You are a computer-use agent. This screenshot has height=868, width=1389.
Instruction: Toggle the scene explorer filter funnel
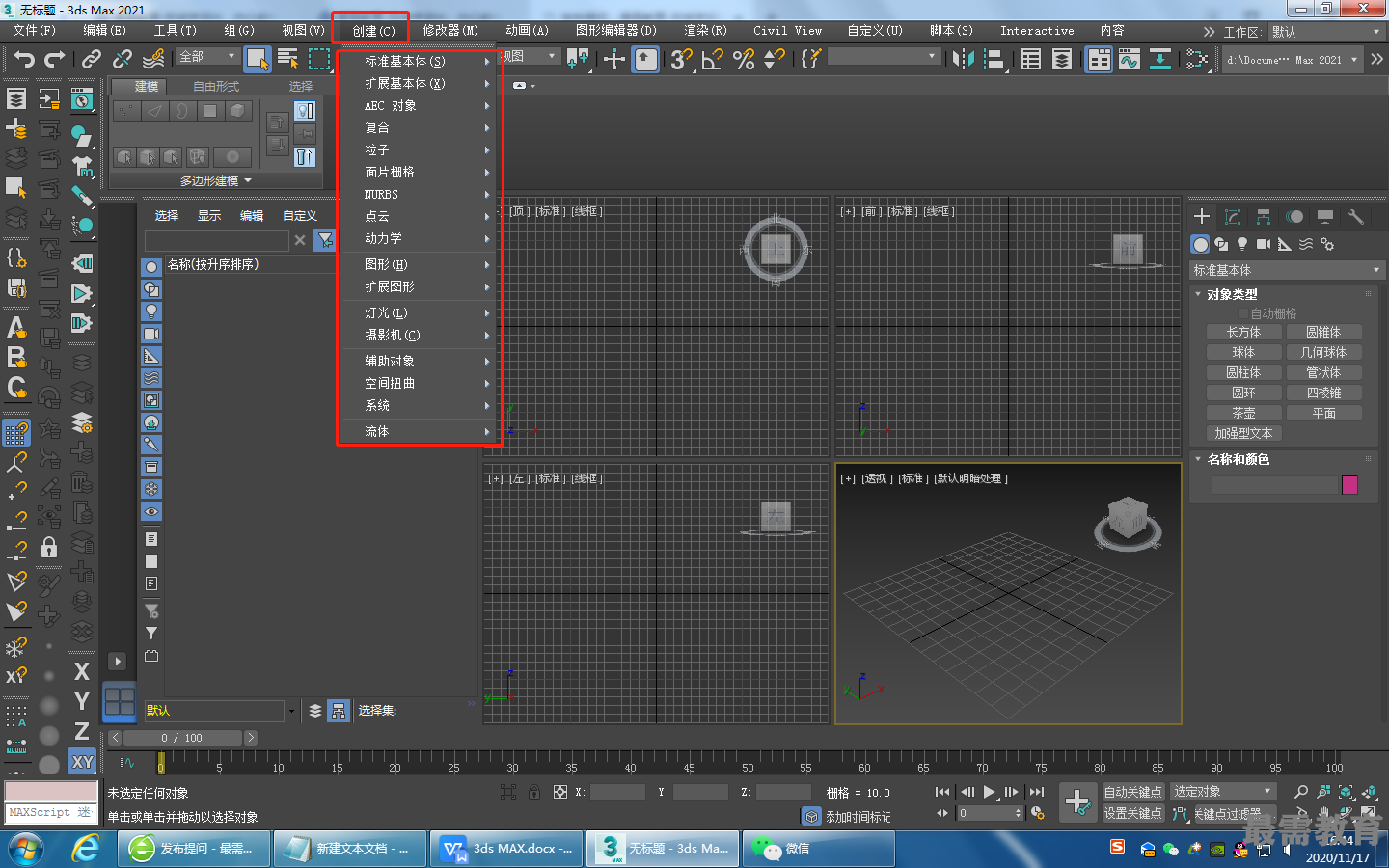click(x=326, y=239)
